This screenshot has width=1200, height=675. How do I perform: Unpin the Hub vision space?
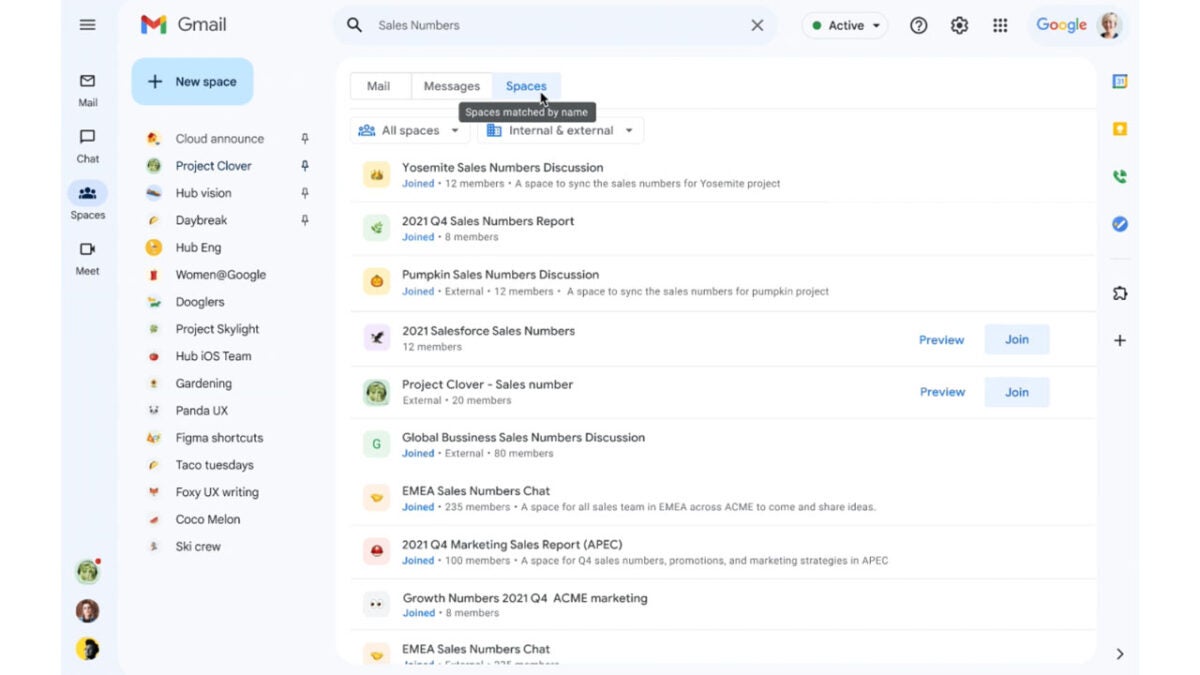tap(305, 193)
